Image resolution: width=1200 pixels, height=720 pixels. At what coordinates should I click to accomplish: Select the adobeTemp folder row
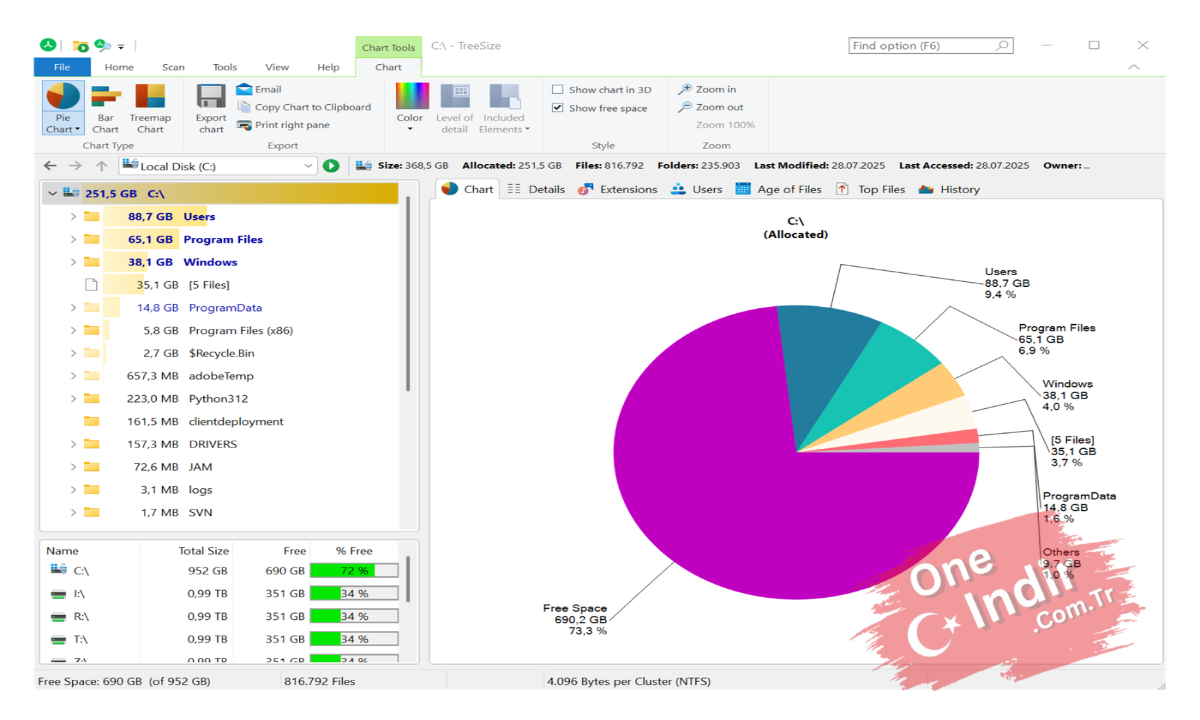(220, 376)
